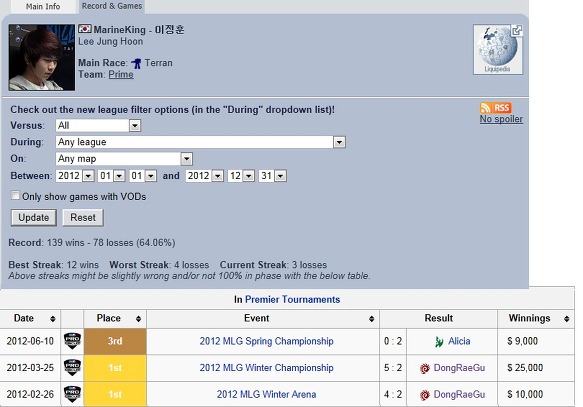Open the On map dropdown
This screenshot has height=407, width=583.
coord(124,159)
